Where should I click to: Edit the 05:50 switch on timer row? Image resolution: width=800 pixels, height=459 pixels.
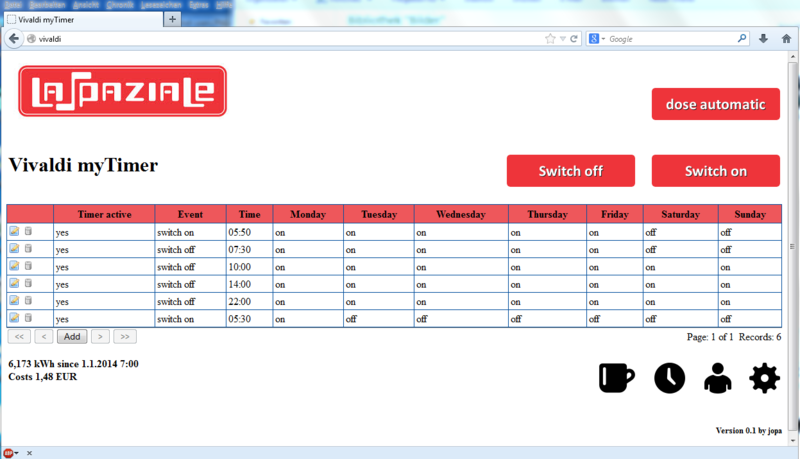tap(14, 231)
